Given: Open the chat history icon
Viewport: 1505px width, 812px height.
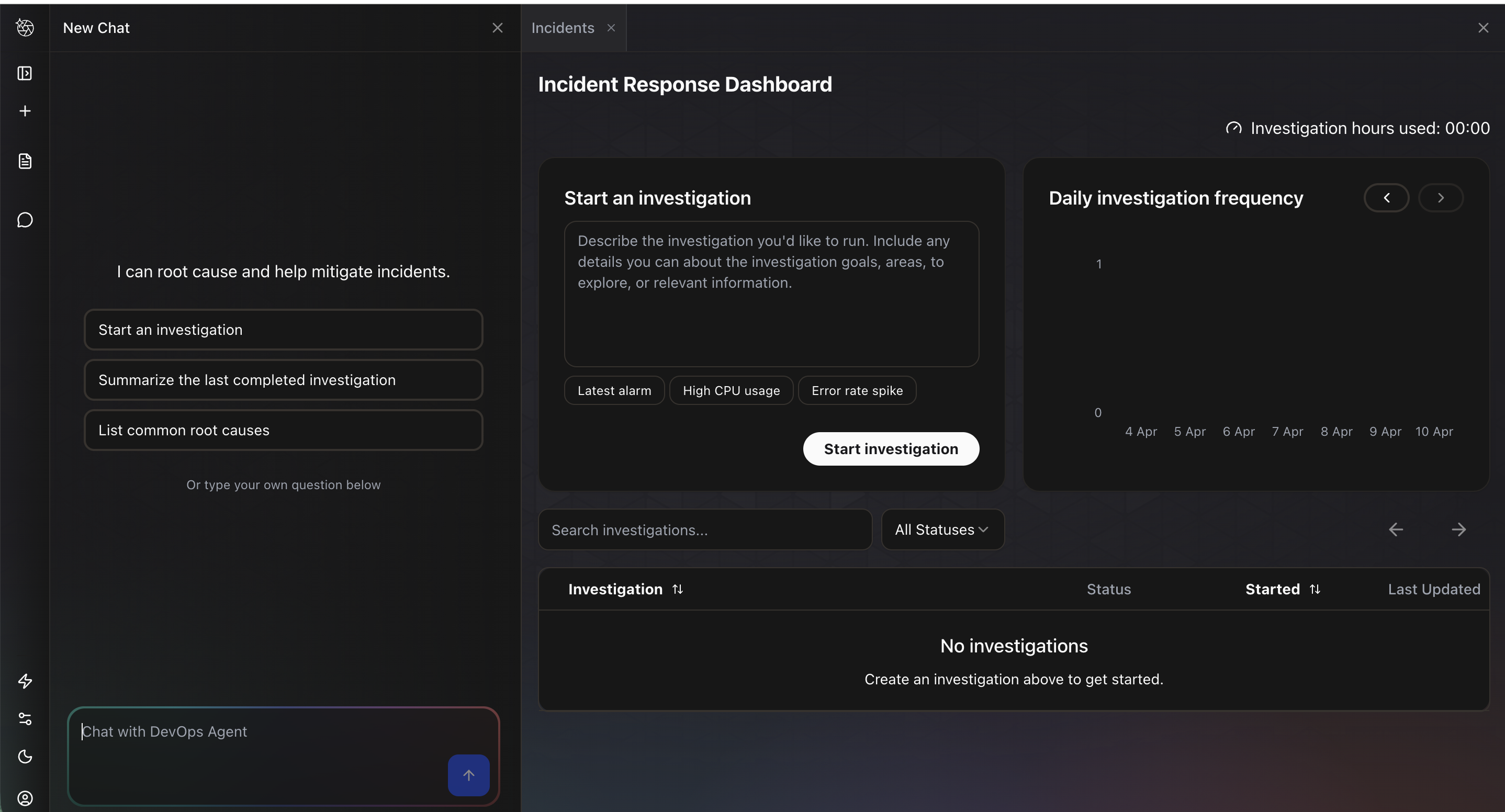Looking at the screenshot, I should click(x=25, y=220).
